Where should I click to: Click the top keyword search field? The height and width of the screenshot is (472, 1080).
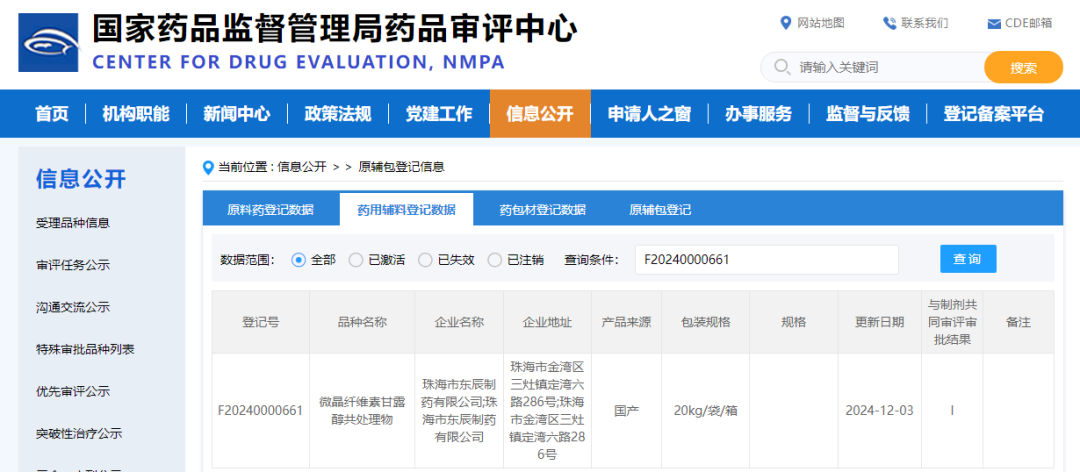click(x=885, y=68)
